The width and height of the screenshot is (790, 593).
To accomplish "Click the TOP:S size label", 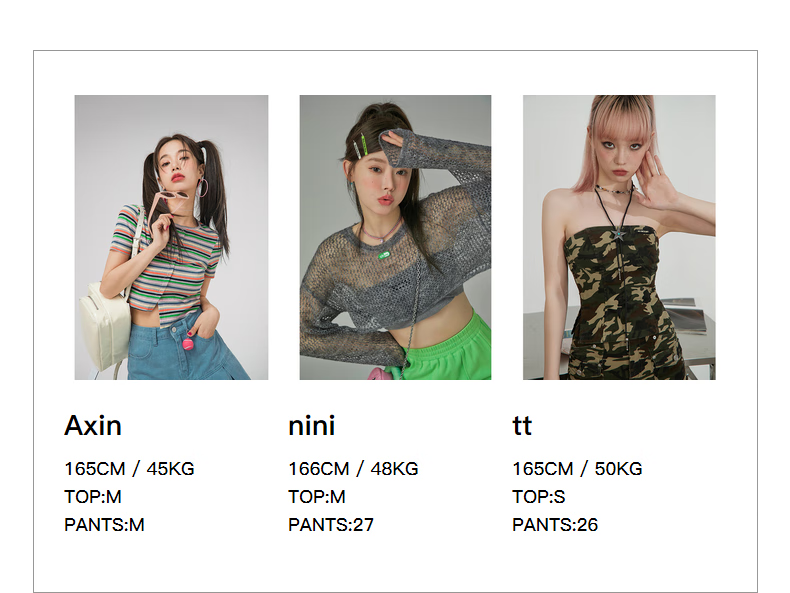I will 539,497.
